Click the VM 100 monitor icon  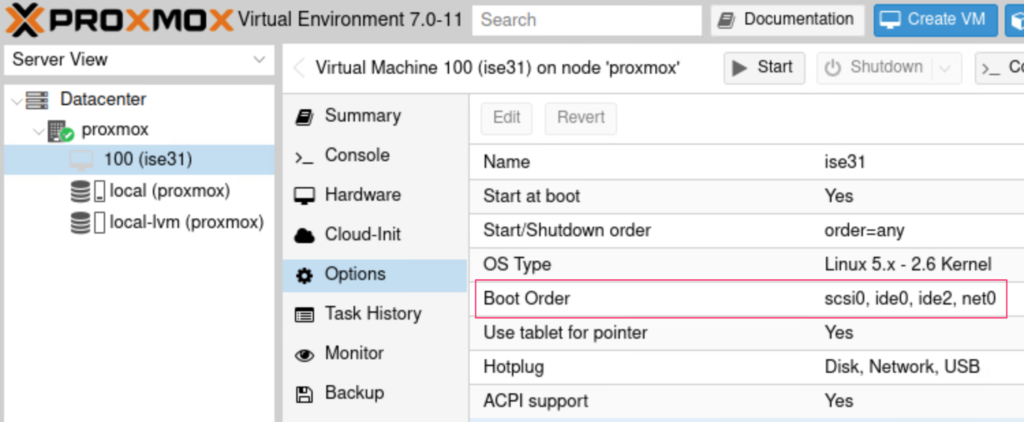click(82, 161)
